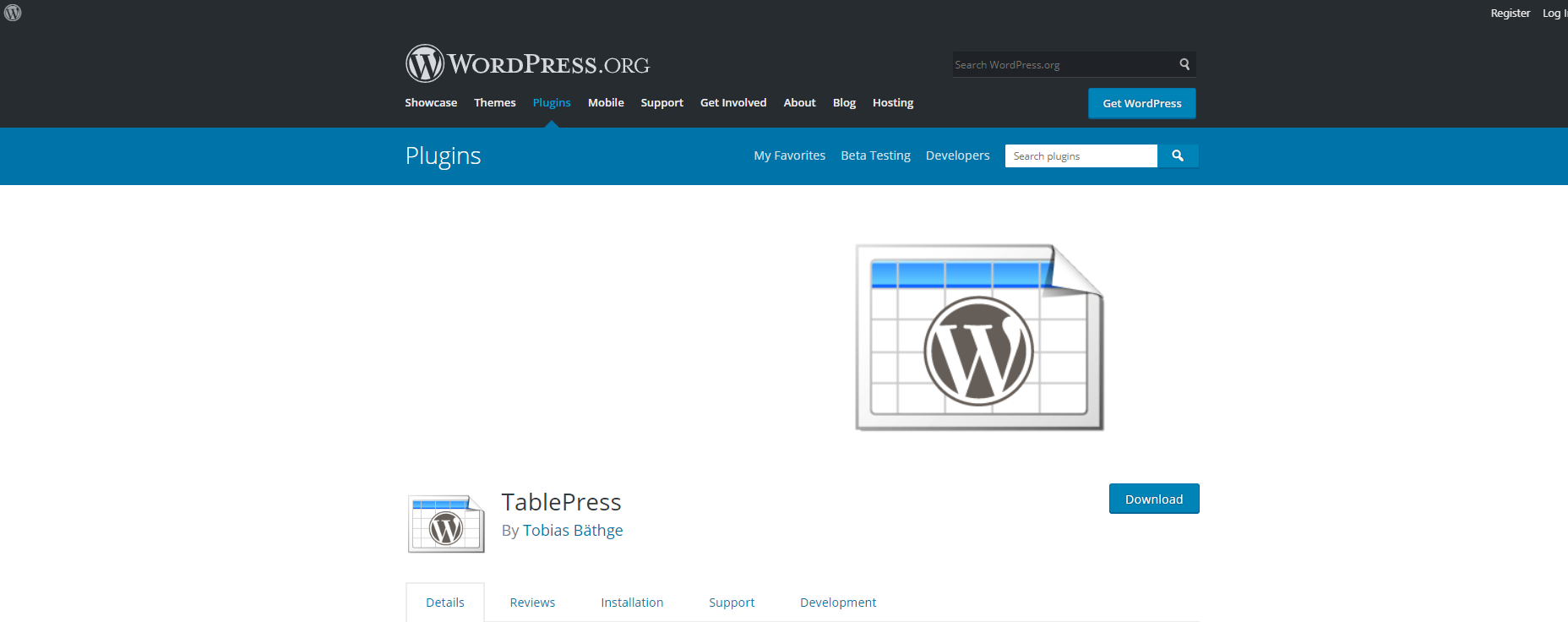1568x622 pixels.
Task: Click the WordPress admin bar logo icon
Action: click(x=13, y=13)
